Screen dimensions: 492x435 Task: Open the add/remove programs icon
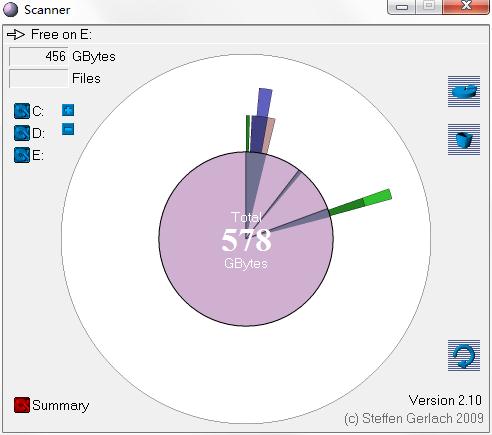464,91
